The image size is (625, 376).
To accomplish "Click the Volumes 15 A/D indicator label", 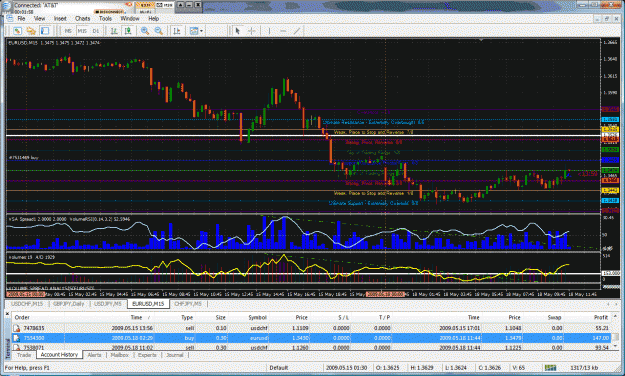I will coord(31,257).
